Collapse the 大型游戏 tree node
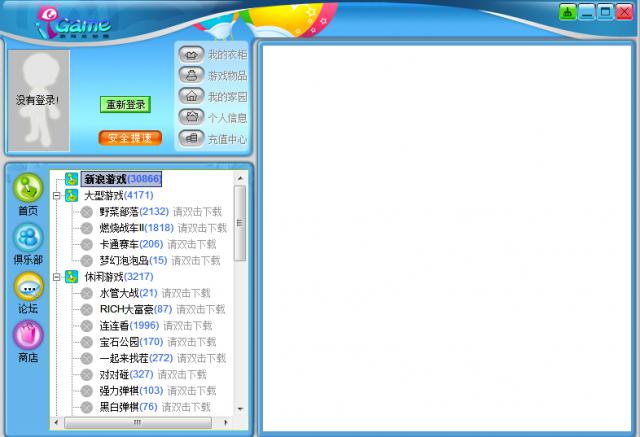640x437 pixels. pyautogui.click(x=57, y=196)
